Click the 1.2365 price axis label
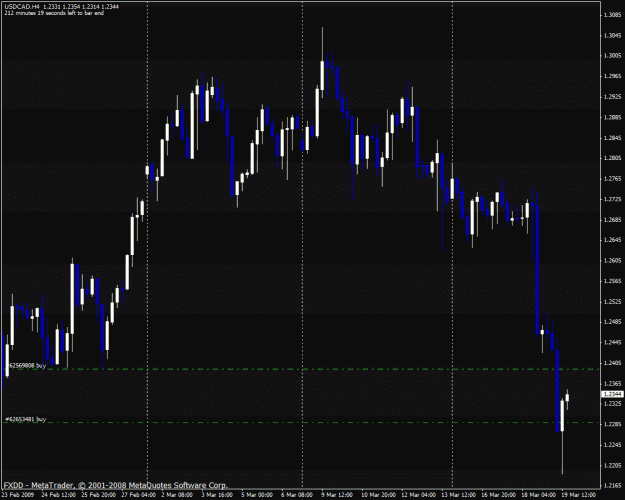The image size is (625, 500). pyautogui.click(x=613, y=384)
